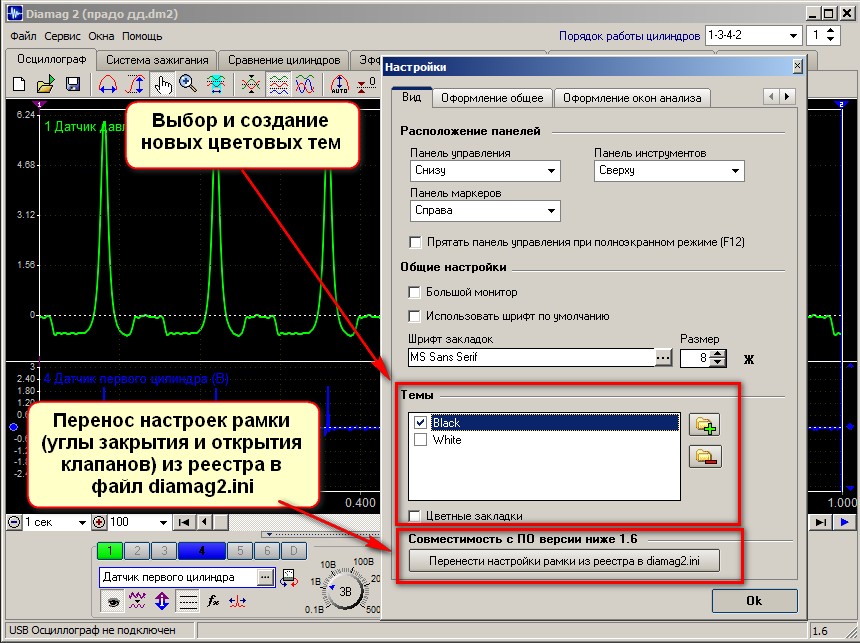Screen dimensions: 860x643
Task: Enable the Большой монитор checkbox
Action: (415, 292)
